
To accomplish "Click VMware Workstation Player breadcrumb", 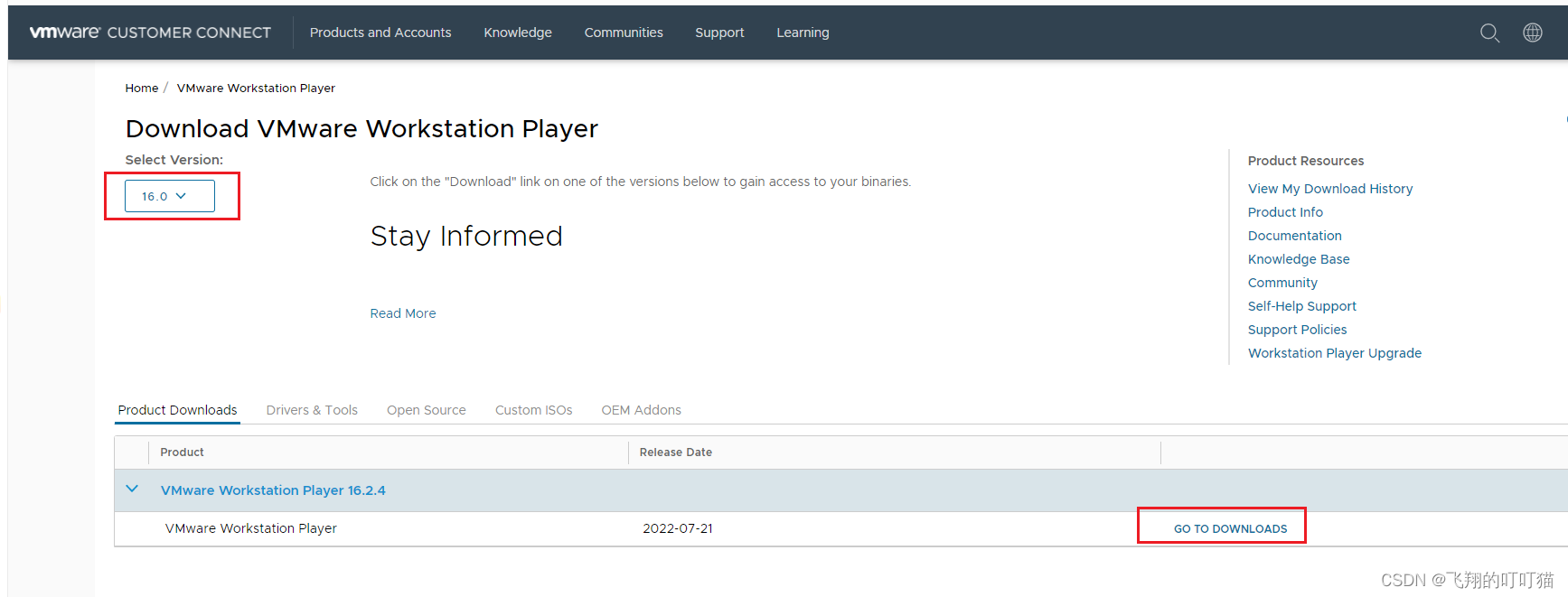I will click(x=256, y=88).
